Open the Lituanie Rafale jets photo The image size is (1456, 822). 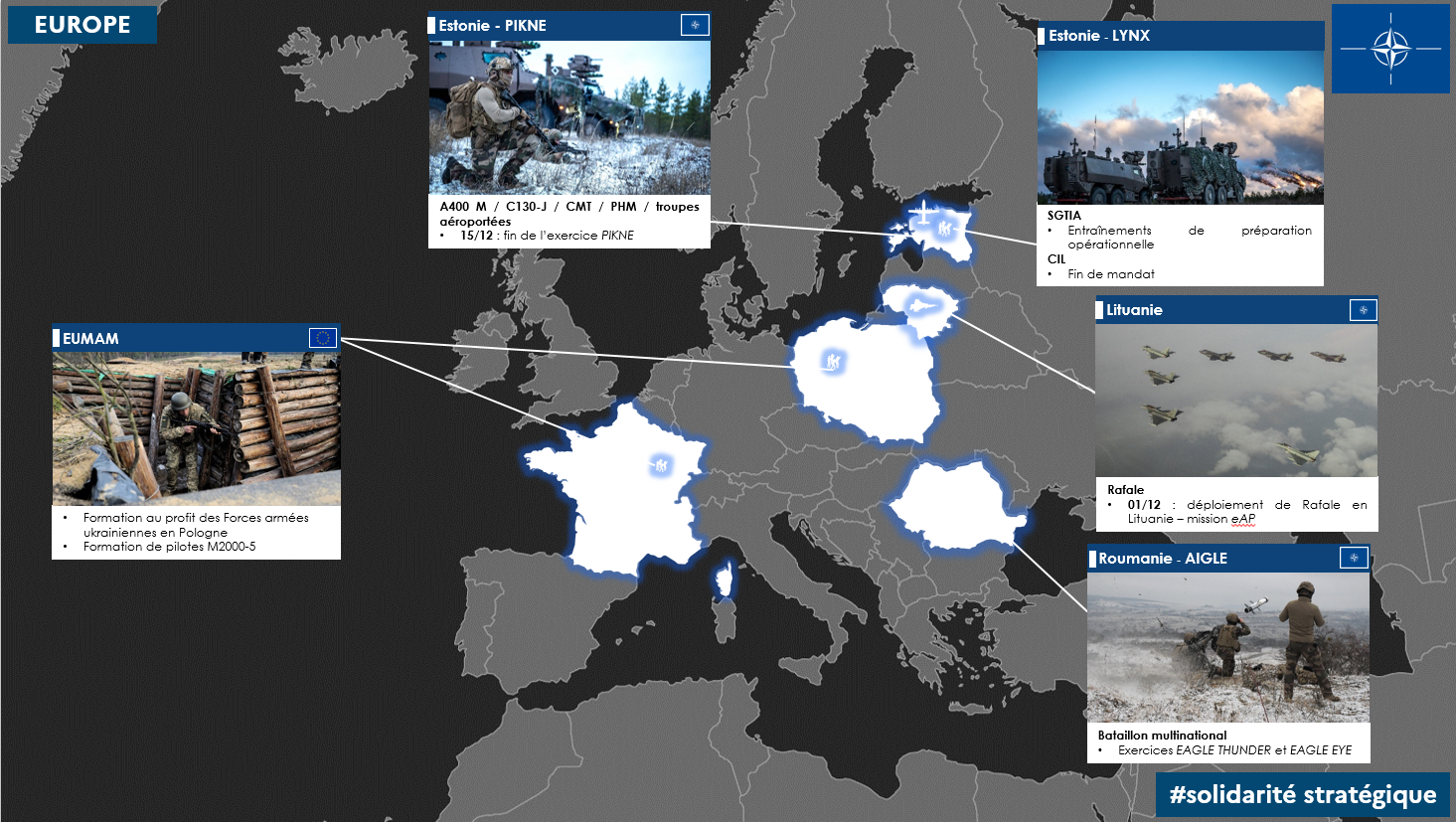tap(1236, 401)
